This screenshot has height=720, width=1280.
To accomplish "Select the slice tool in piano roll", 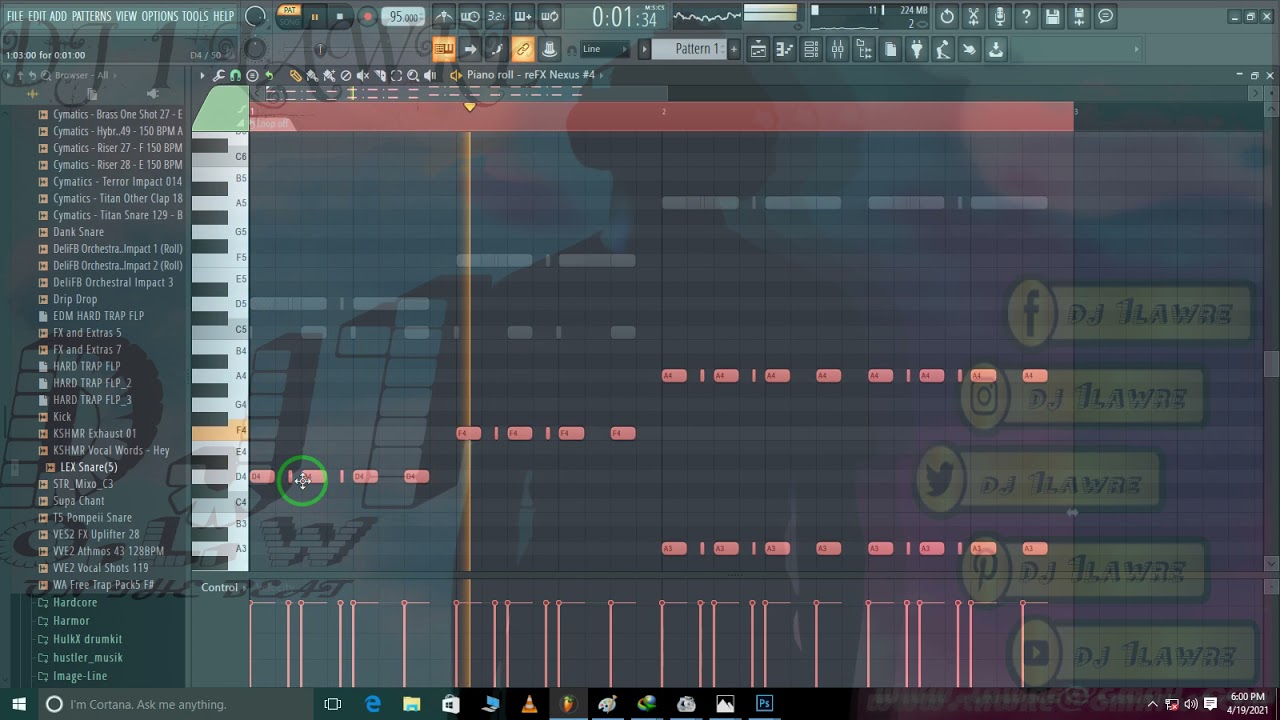I will click(380, 75).
